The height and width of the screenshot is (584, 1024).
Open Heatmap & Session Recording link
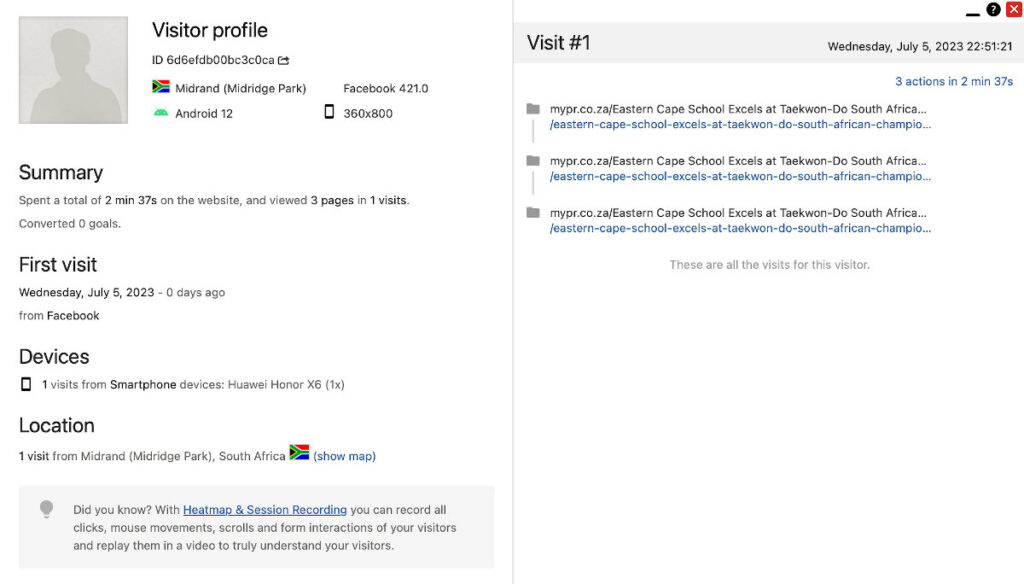tap(264, 510)
